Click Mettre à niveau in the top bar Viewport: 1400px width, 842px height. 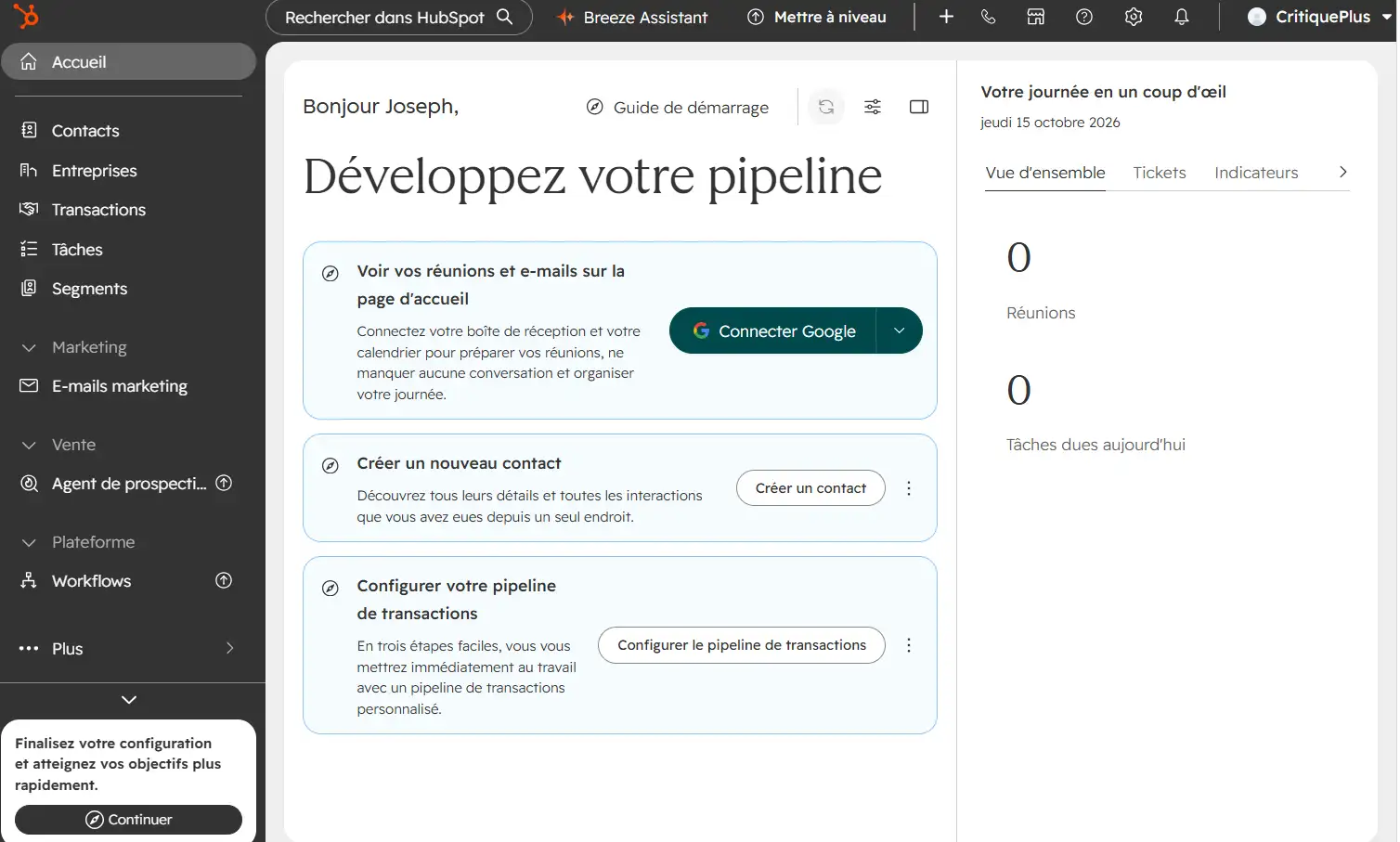click(817, 17)
